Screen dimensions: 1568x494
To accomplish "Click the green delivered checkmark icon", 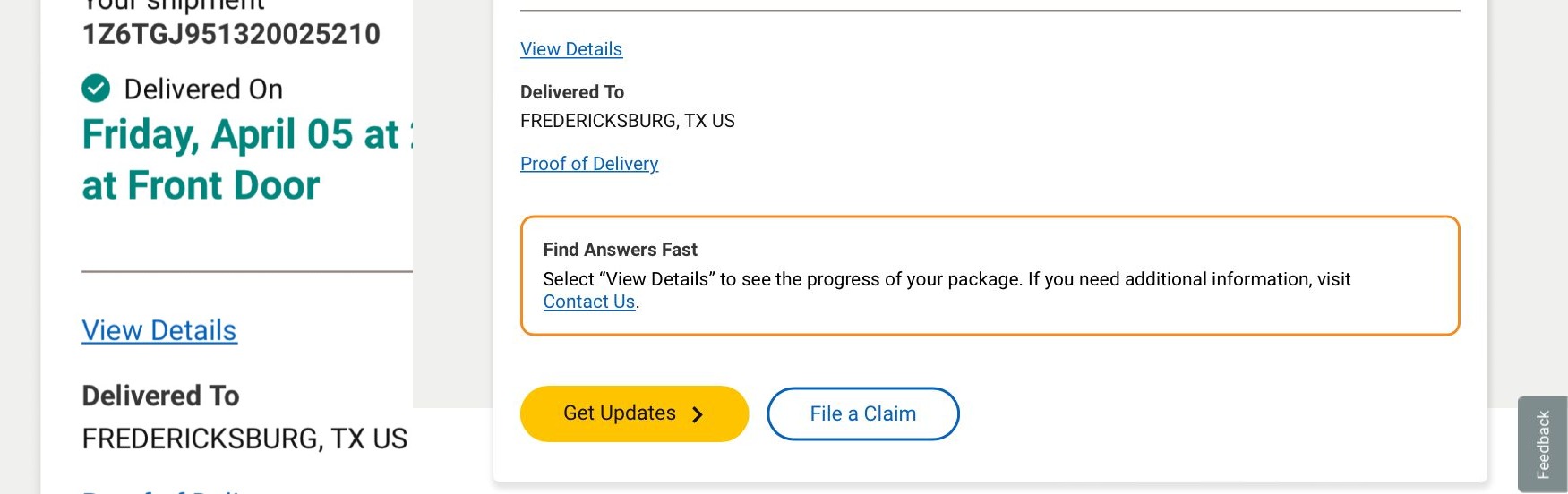I will pyautogui.click(x=96, y=89).
